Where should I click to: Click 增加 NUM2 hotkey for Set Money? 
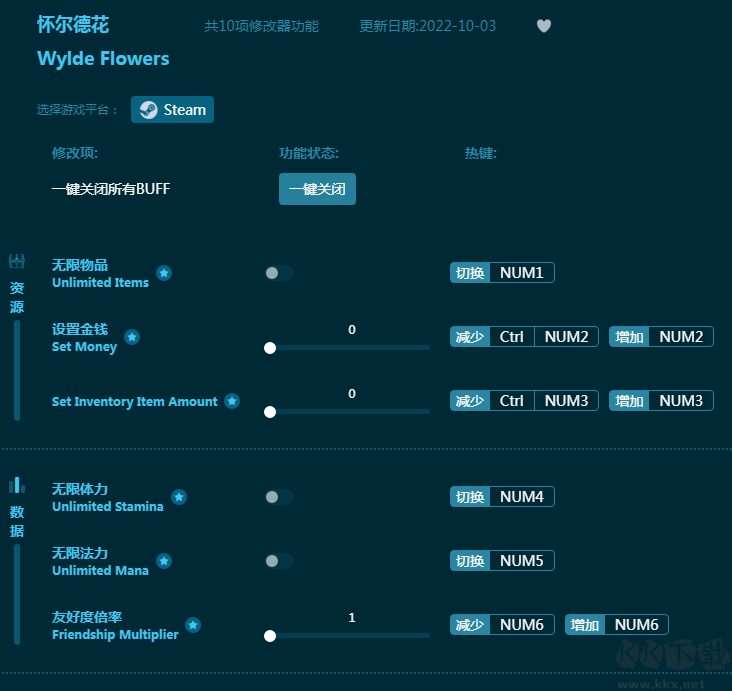[661, 337]
